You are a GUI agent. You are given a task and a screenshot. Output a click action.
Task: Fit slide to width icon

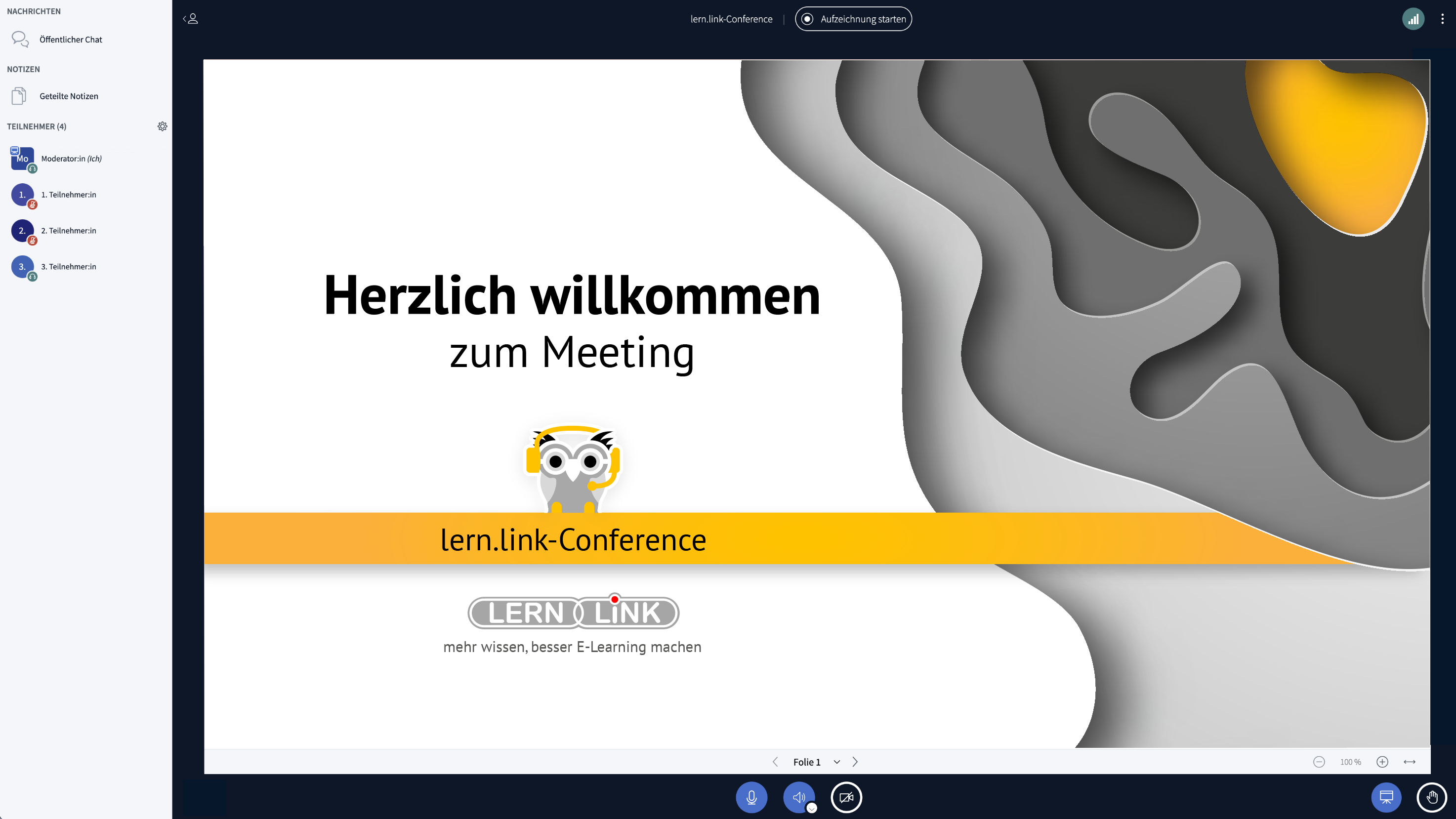pos(1410,762)
